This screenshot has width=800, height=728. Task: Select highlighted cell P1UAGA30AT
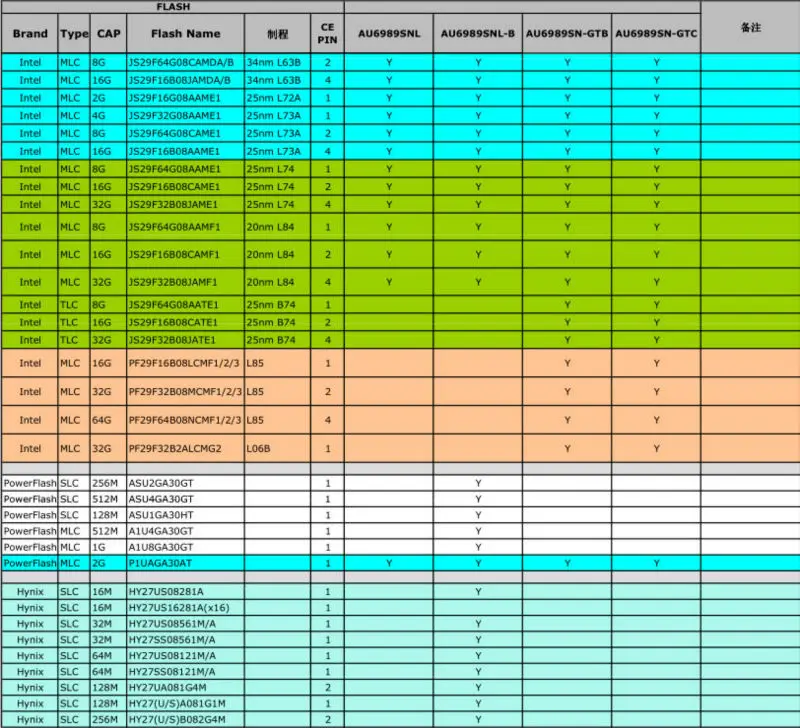pos(186,563)
